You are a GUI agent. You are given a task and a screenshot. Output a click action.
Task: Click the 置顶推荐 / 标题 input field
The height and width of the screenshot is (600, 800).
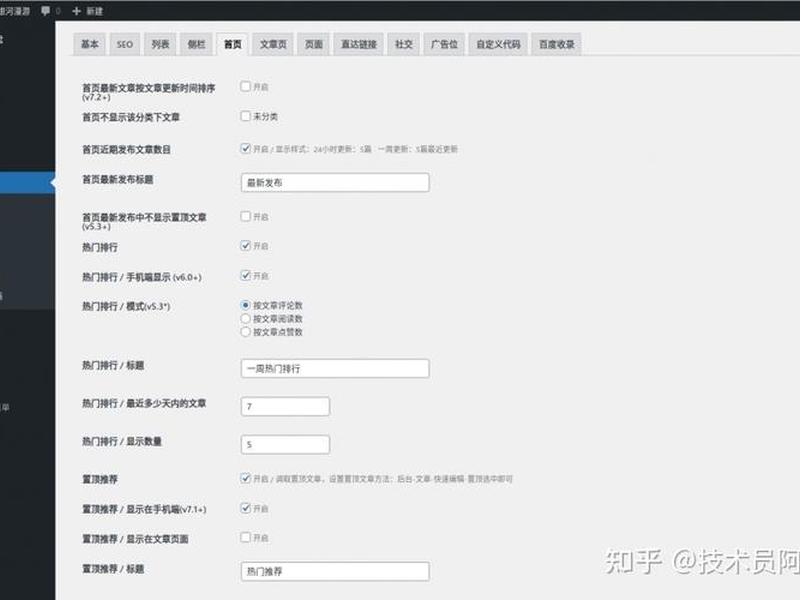pyautogui.click(x=335, y=571)
